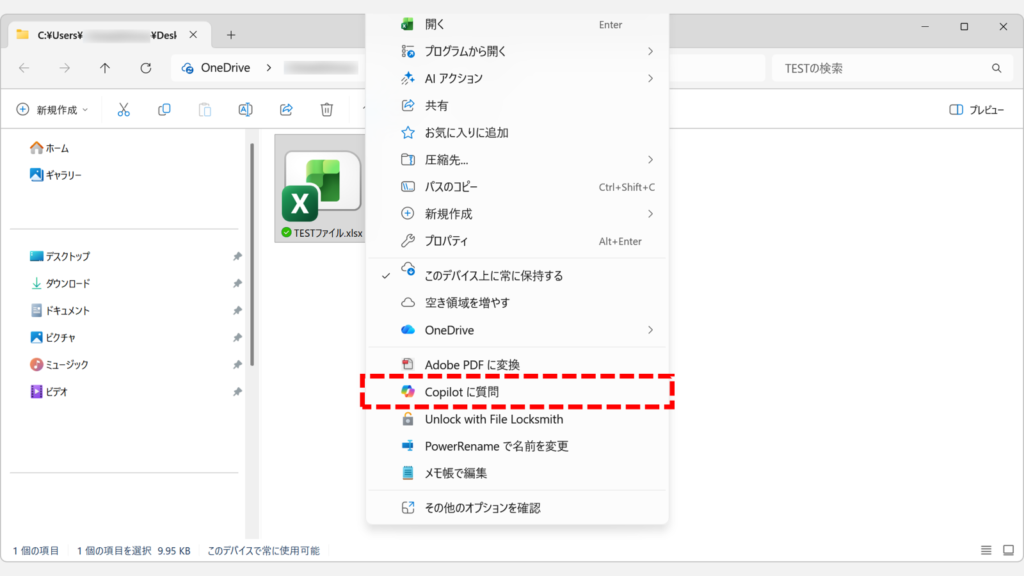Open Home in the navigation pane
Screen dimensions: 1024x576
[50, 148]
